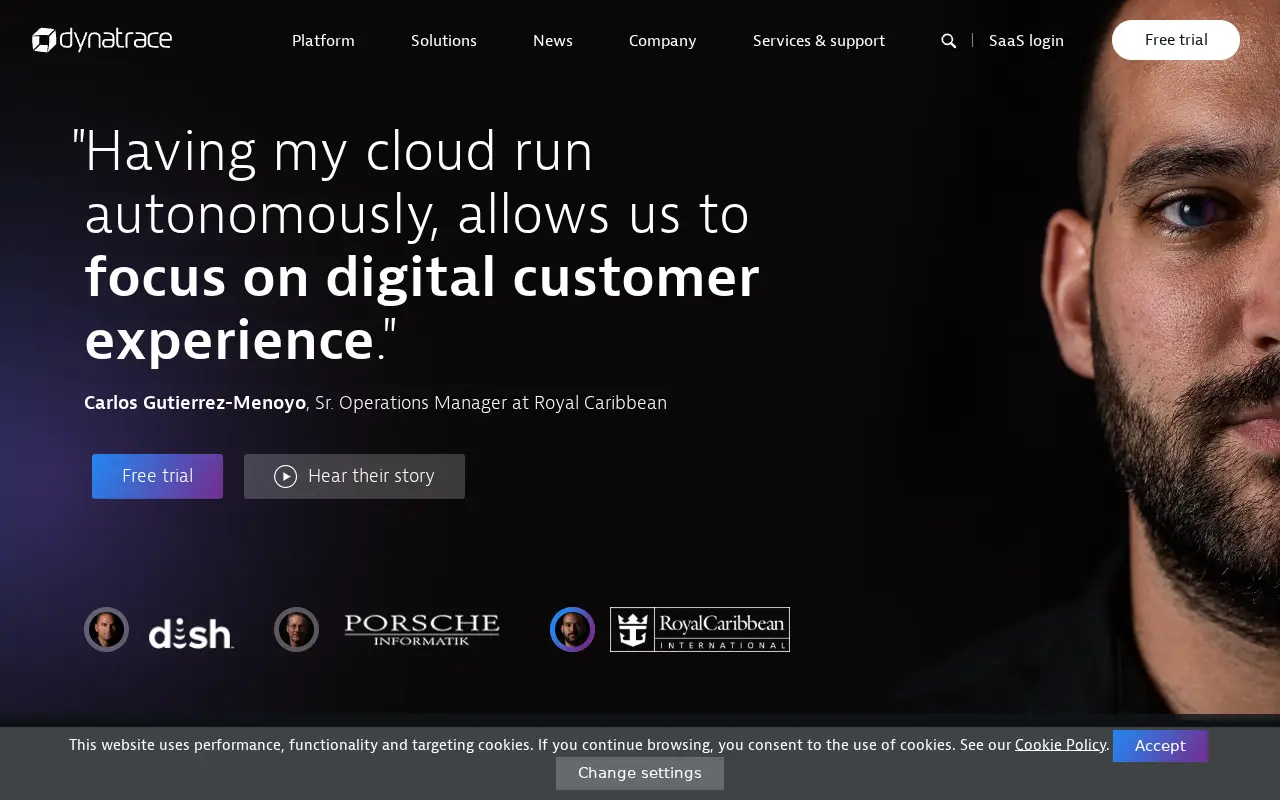
Task: Select the Royal Caribbean customer avatar
Action: pos(572,630)
